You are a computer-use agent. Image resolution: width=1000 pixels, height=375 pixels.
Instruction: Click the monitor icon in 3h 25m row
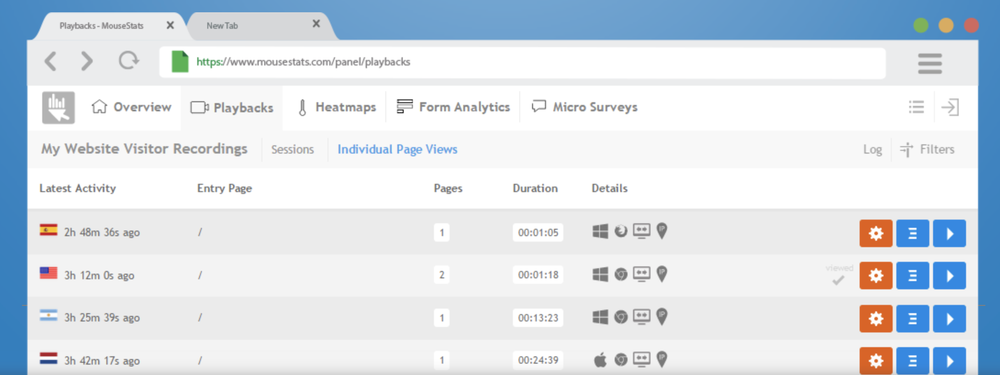pyautogui.click(x=642, y=316)
